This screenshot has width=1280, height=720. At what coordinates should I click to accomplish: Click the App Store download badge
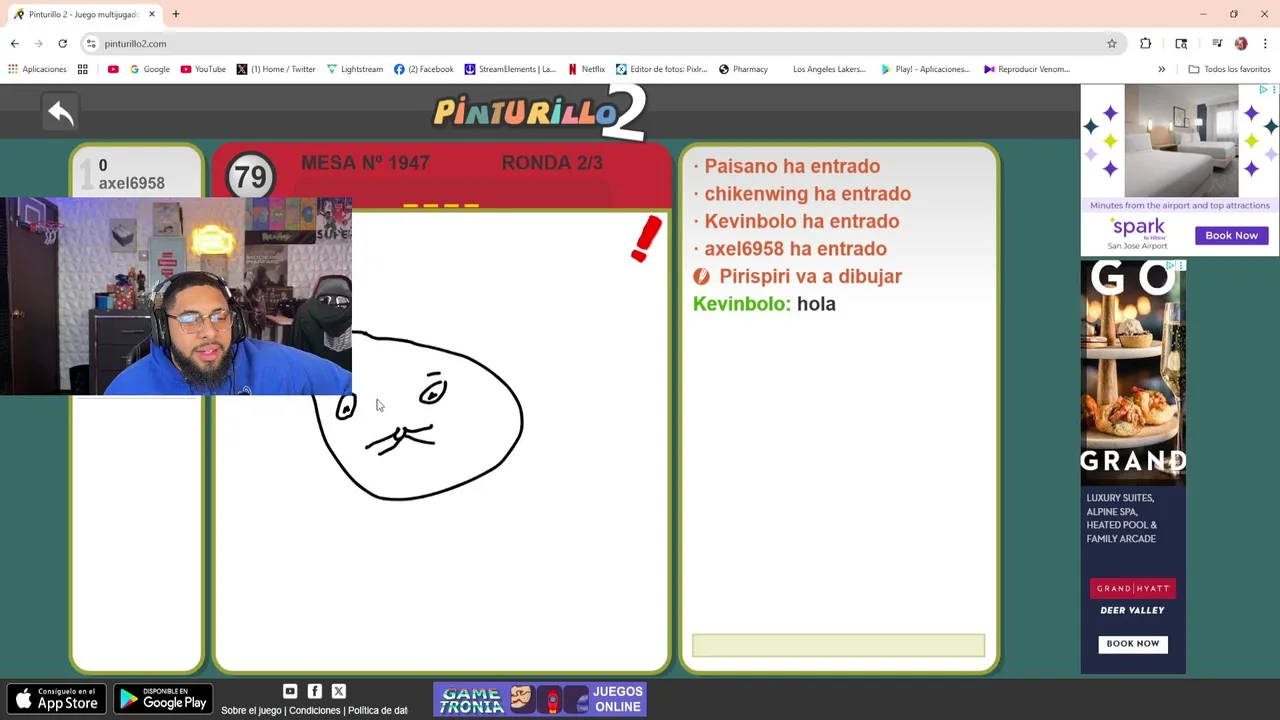point(55,698)
